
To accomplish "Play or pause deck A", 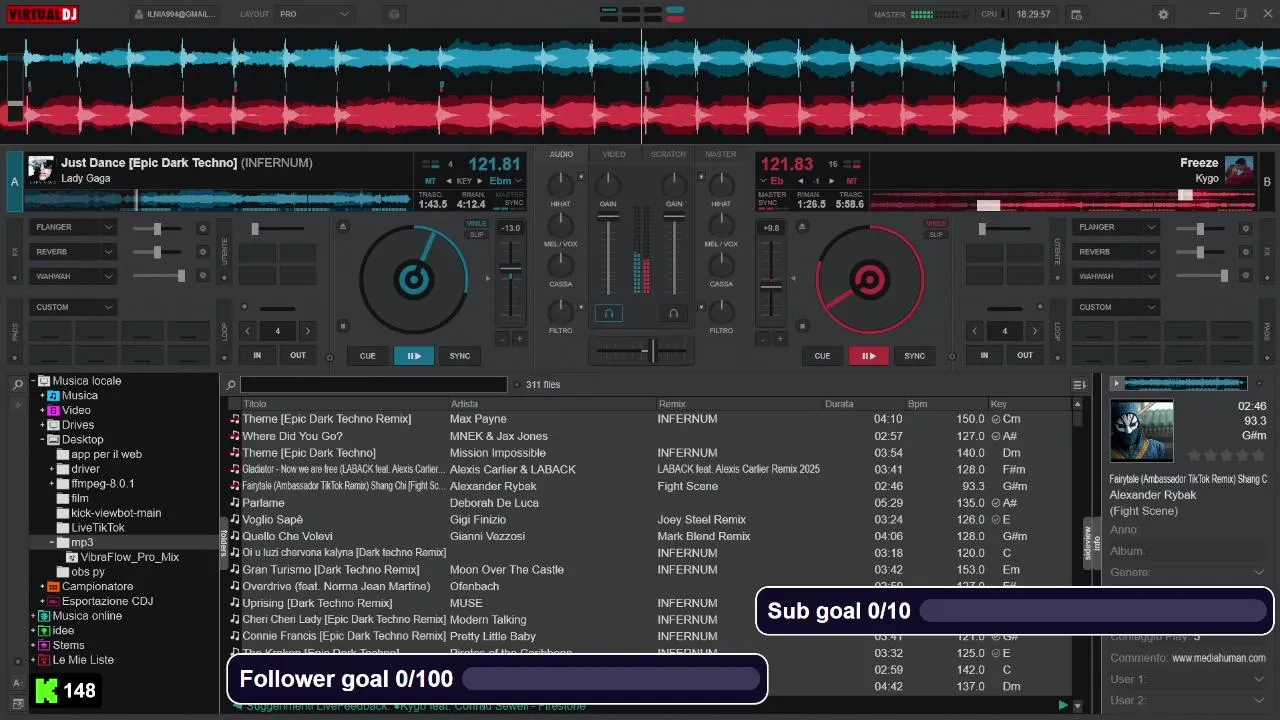I will 414,356.
